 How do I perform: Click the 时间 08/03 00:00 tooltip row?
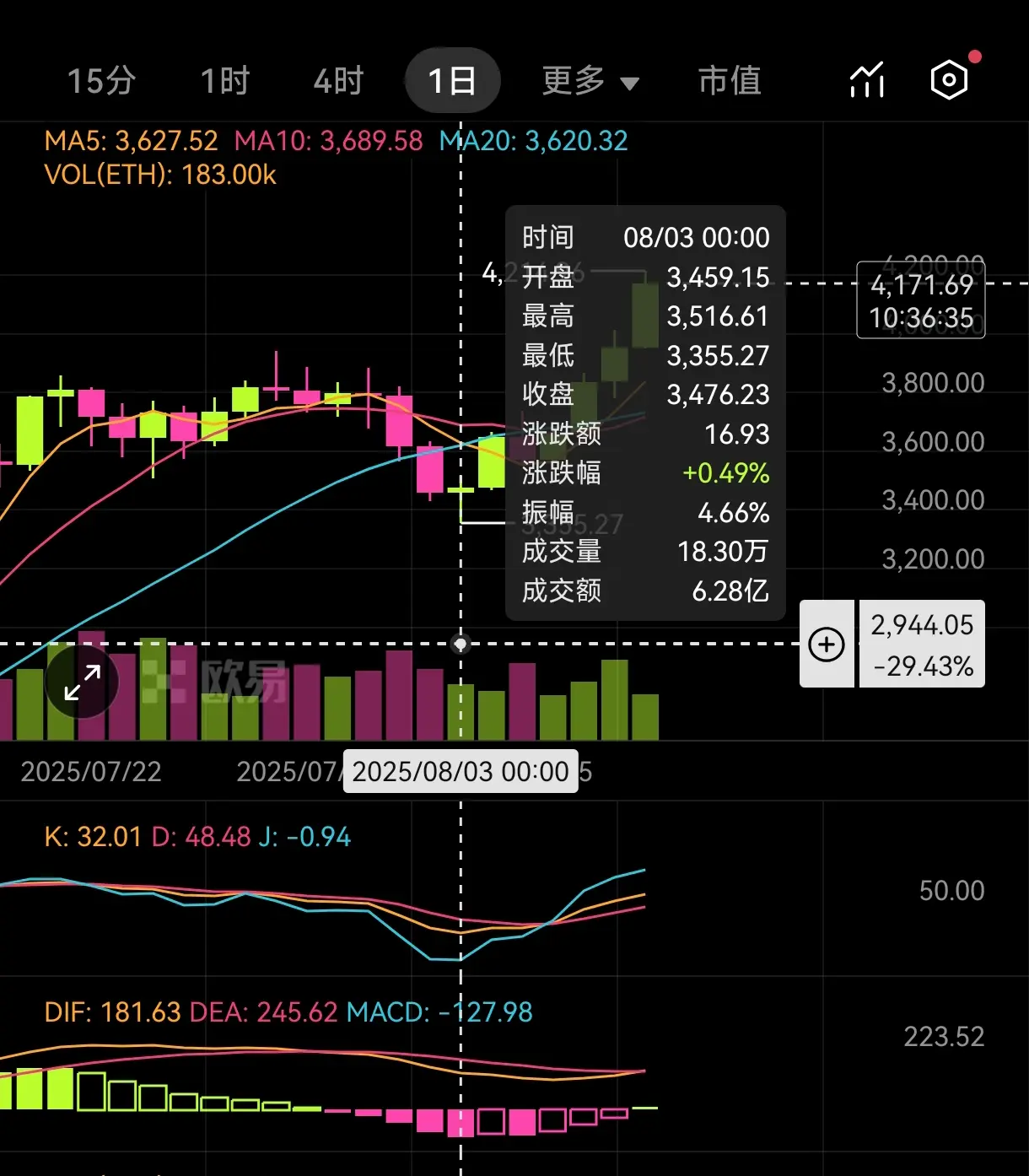pos(645,237)
